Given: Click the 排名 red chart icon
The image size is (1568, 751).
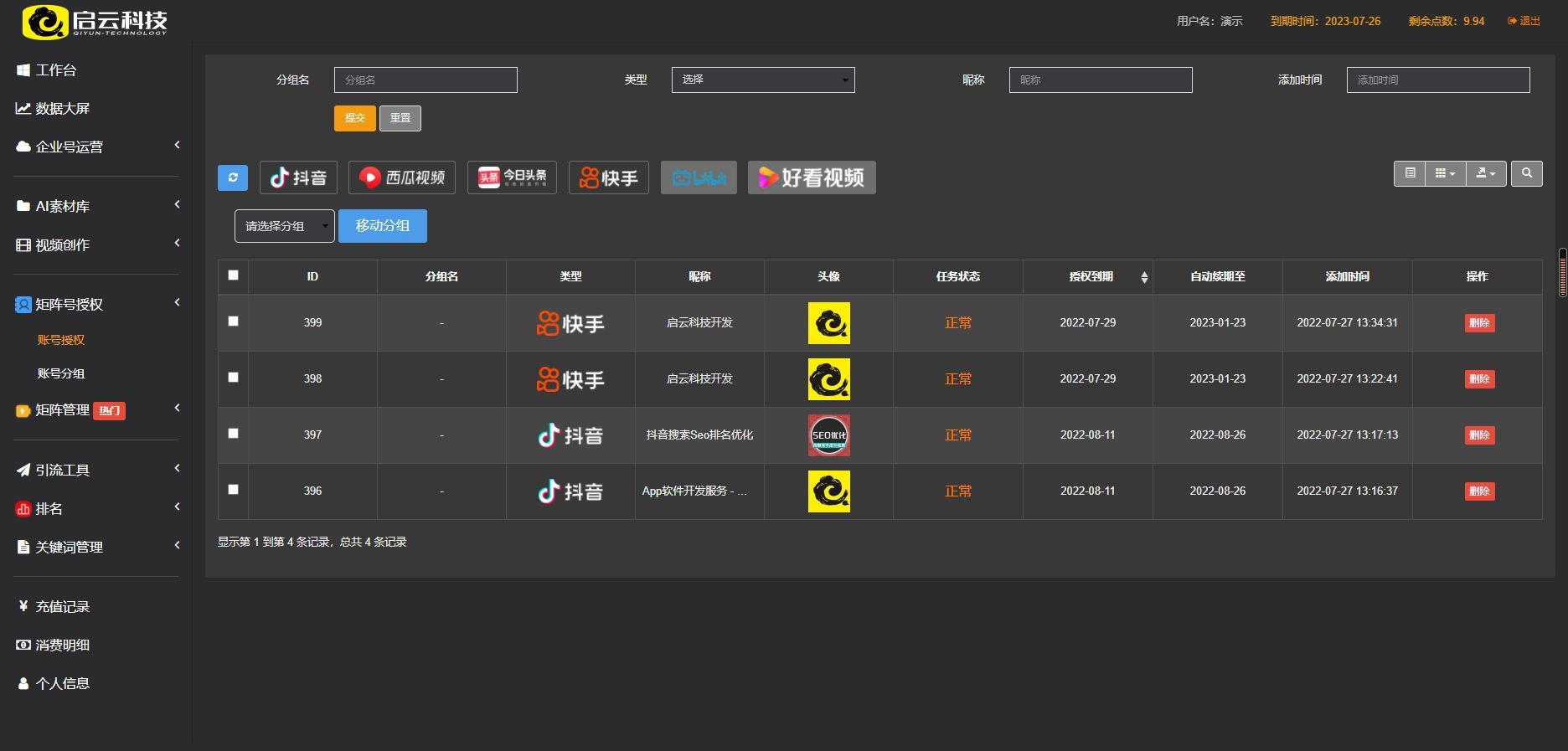Looking at the screenshot, I should click(x=23, y=508).
